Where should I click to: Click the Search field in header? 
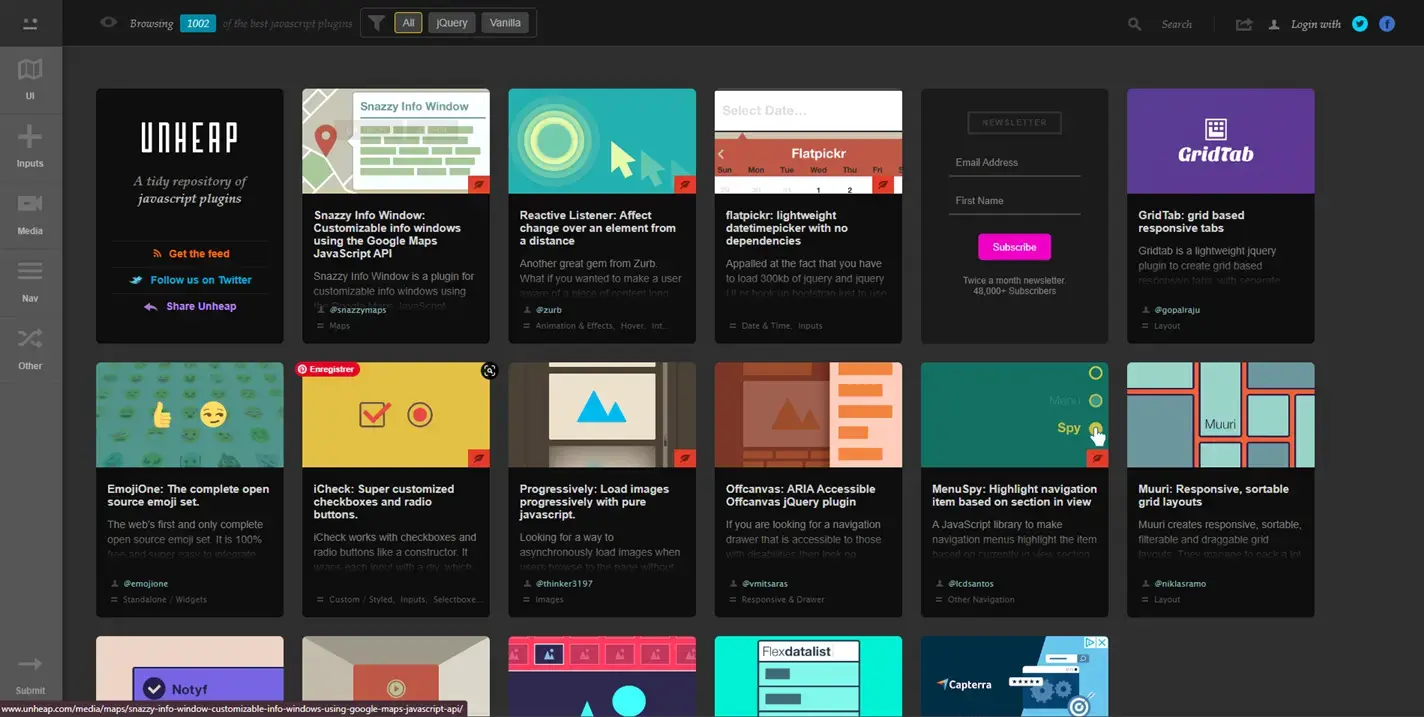coord(1176,24)
